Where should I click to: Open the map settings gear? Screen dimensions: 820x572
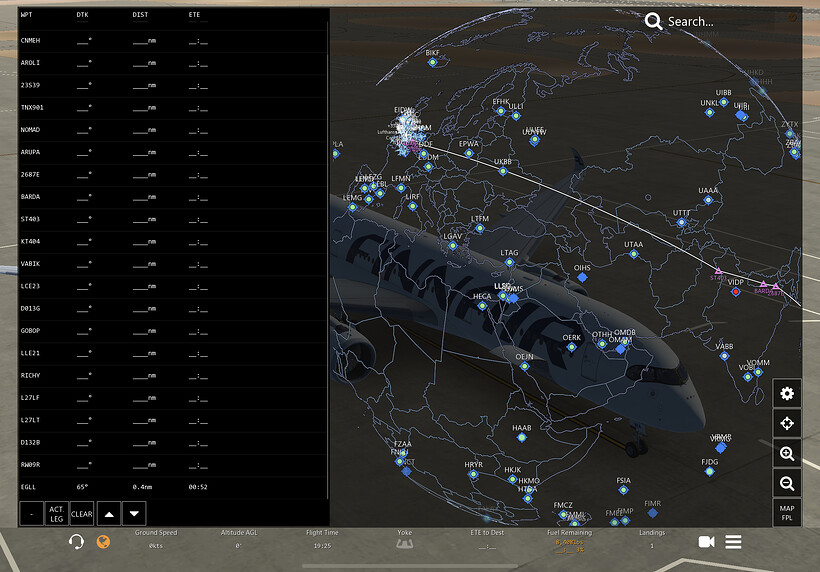(787, 393)
